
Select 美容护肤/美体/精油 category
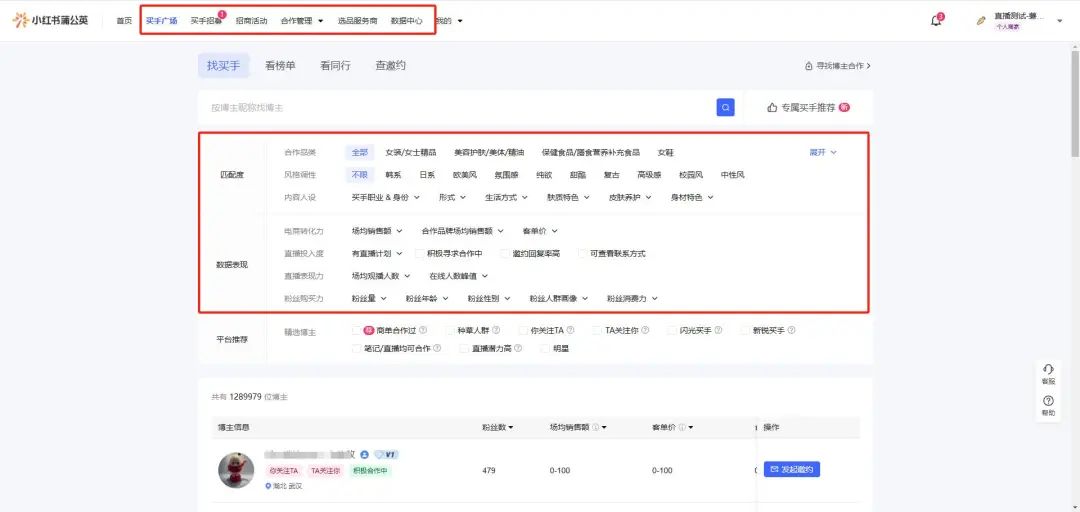[489, 152]
